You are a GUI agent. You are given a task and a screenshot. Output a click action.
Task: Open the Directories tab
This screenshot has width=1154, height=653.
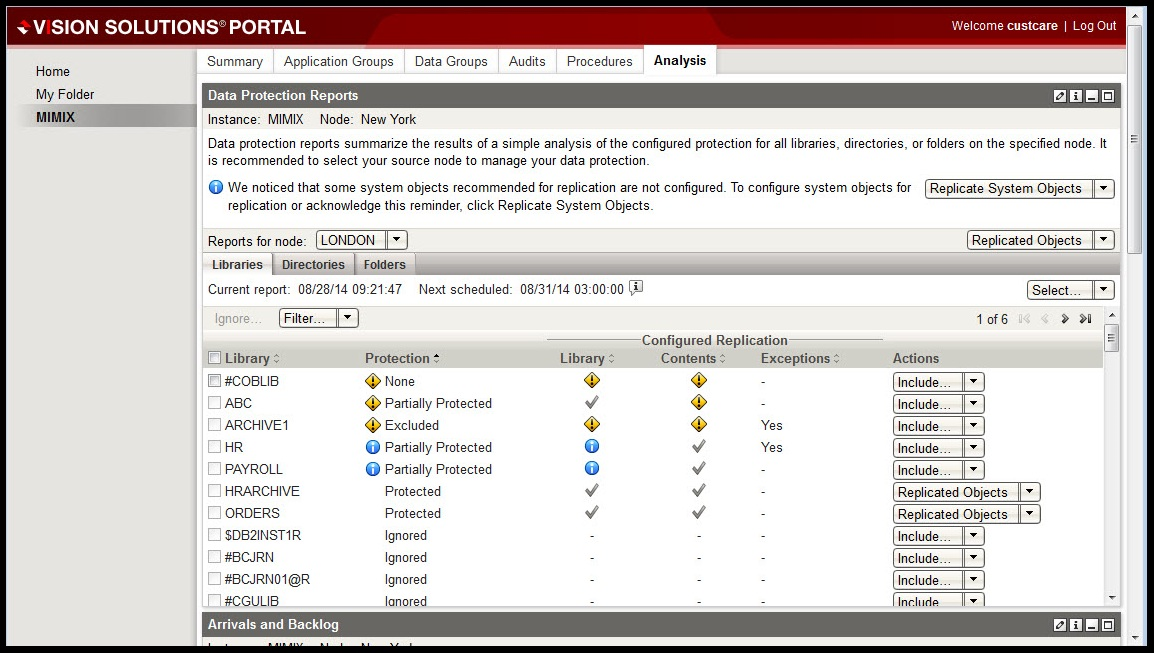pyautogui.click(x=313, y=265)
